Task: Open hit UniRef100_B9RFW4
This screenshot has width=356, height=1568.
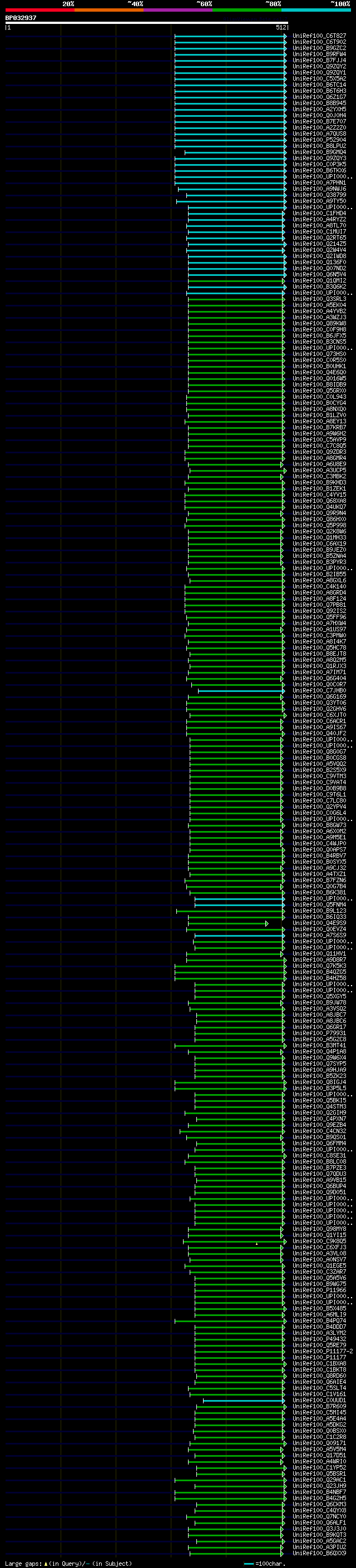Action: point(319,54)
